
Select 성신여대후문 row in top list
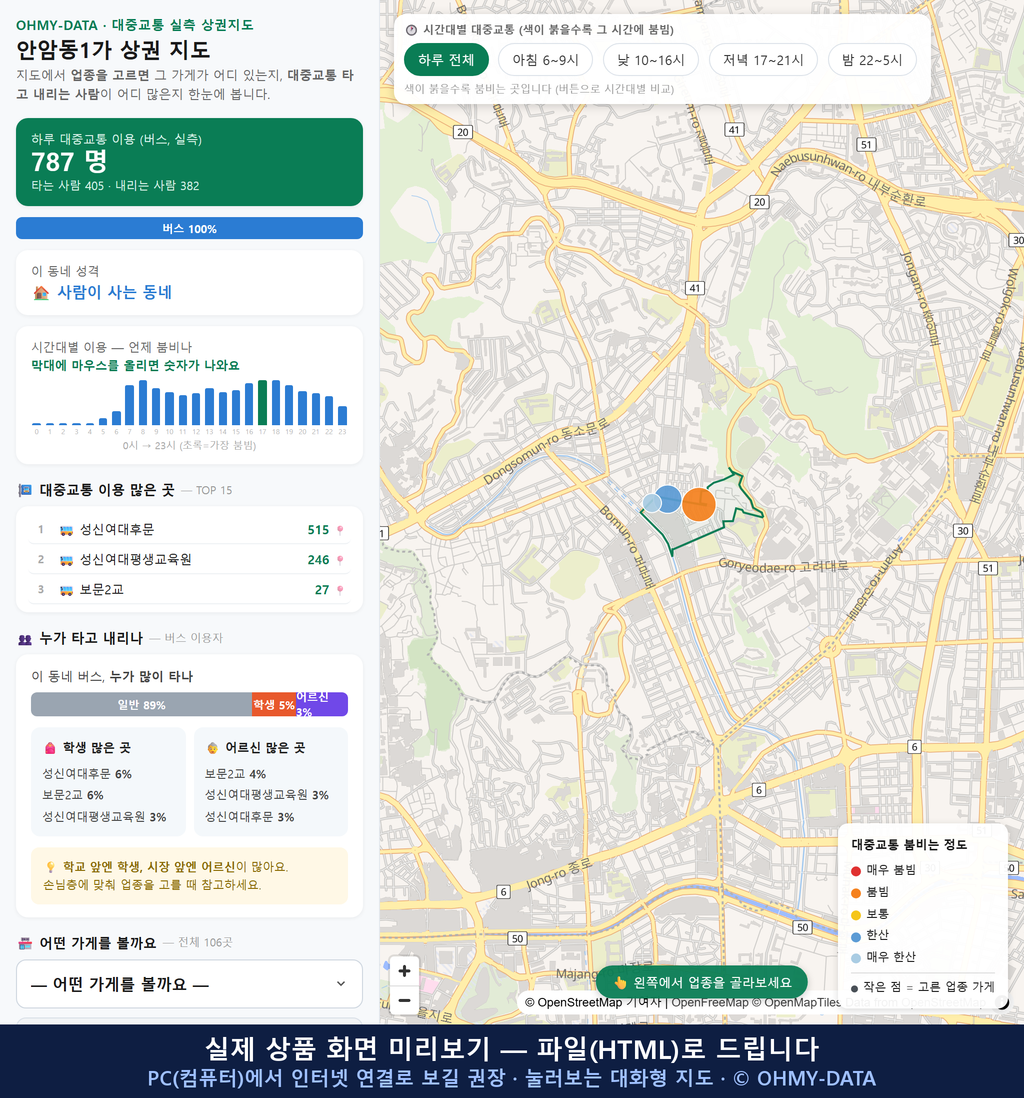189,529
